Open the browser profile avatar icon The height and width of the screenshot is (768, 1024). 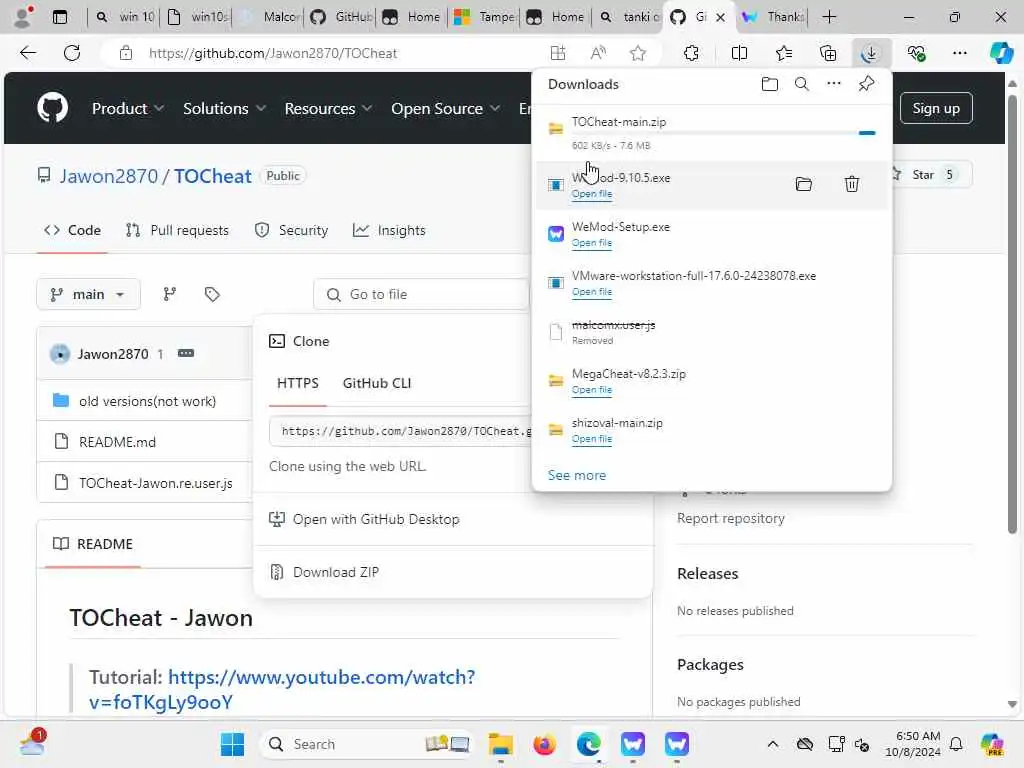(23, 17)
